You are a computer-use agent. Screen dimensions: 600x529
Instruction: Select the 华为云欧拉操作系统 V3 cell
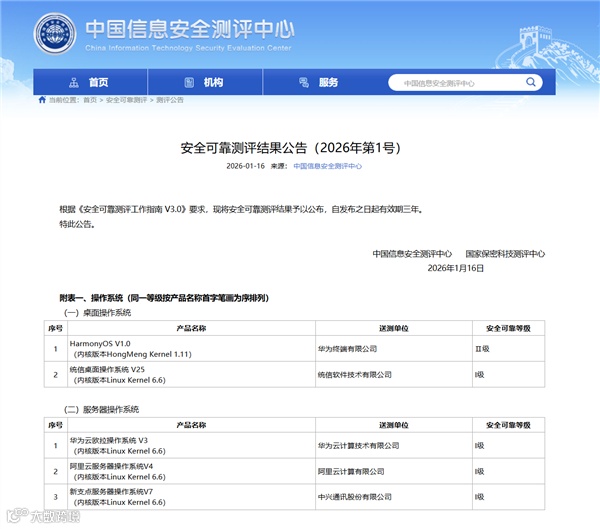coord(191,446)
